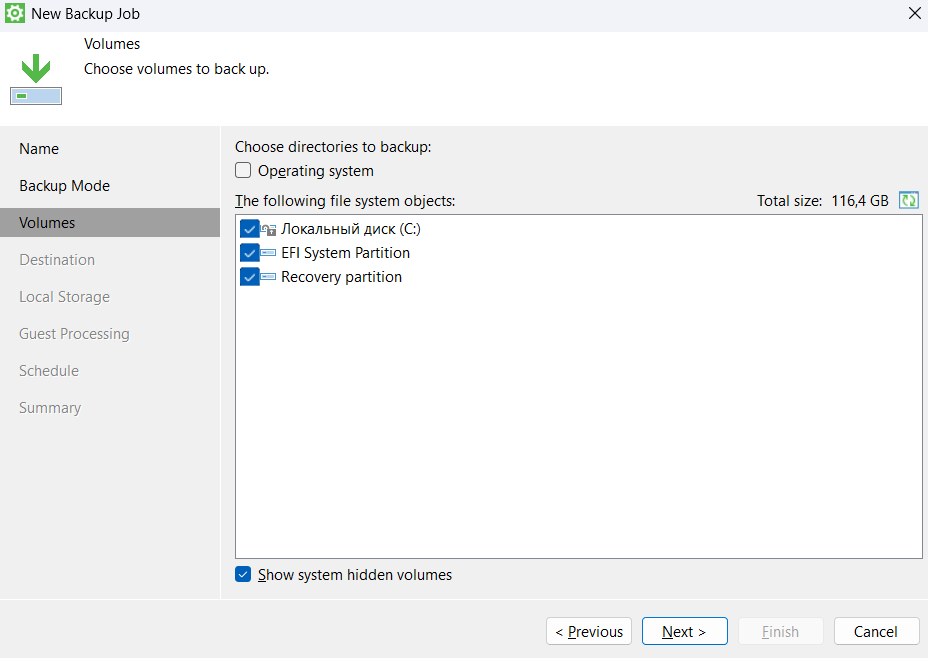Untick the Recovery partition checkbox
Screen dimensions: 928x658
click(x=249, y=277)
